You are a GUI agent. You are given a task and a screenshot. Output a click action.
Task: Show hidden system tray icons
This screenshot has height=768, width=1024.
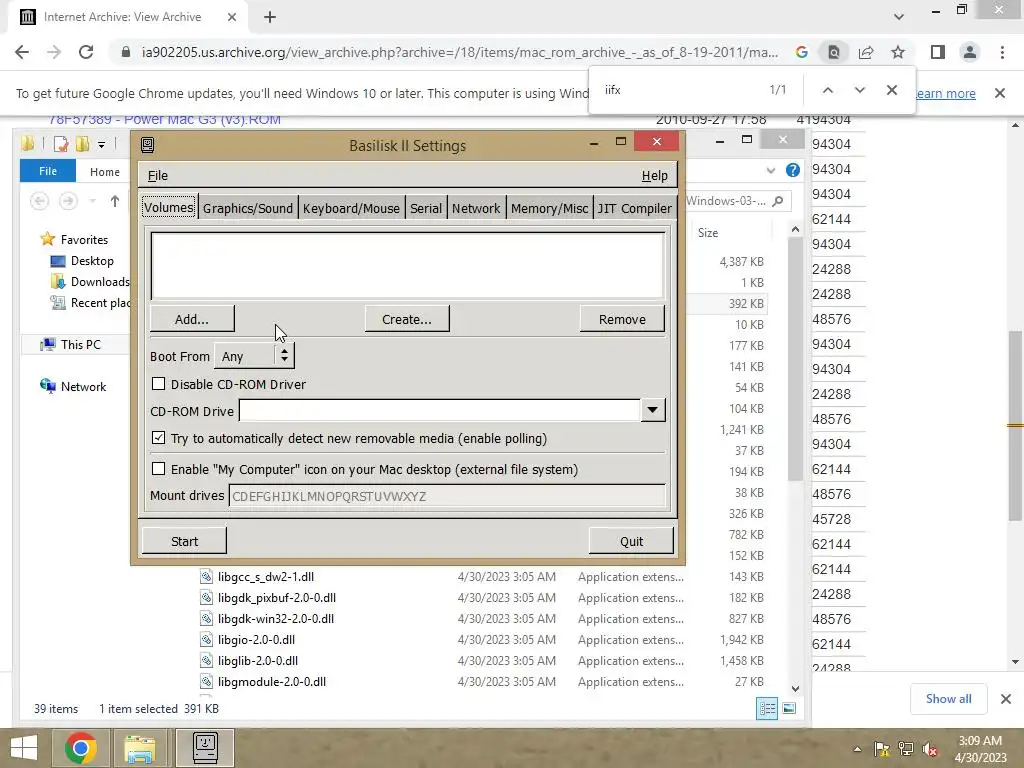click(857, 749)
